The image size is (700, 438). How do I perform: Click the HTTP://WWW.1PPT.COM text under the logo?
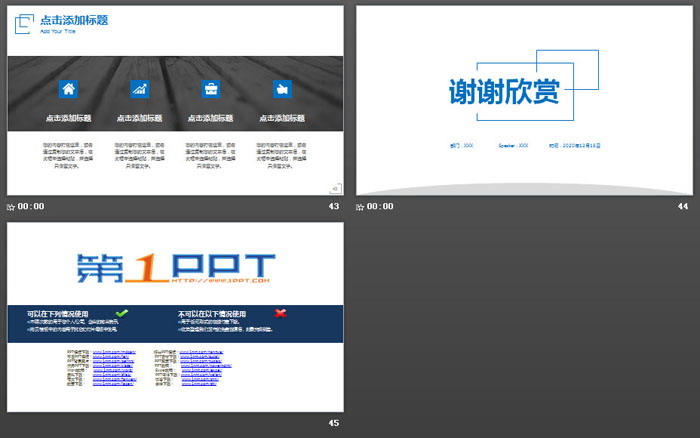(x=221, y=280)
